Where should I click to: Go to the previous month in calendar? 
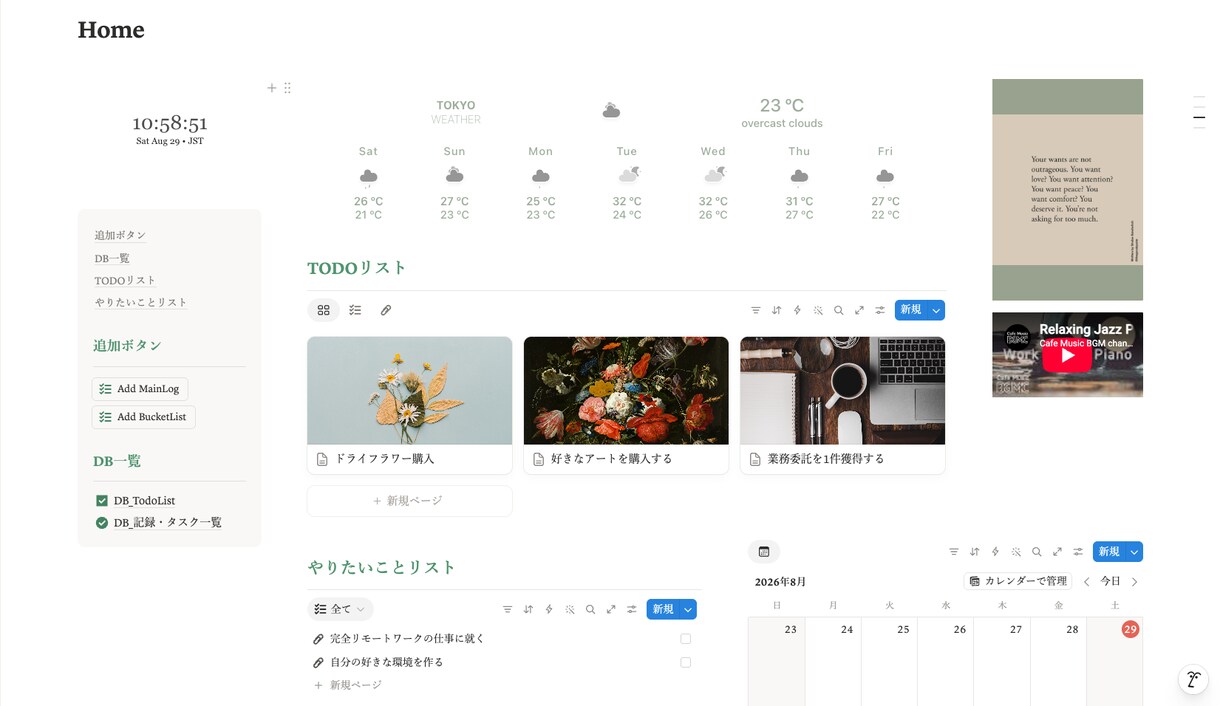(1087, 581)
